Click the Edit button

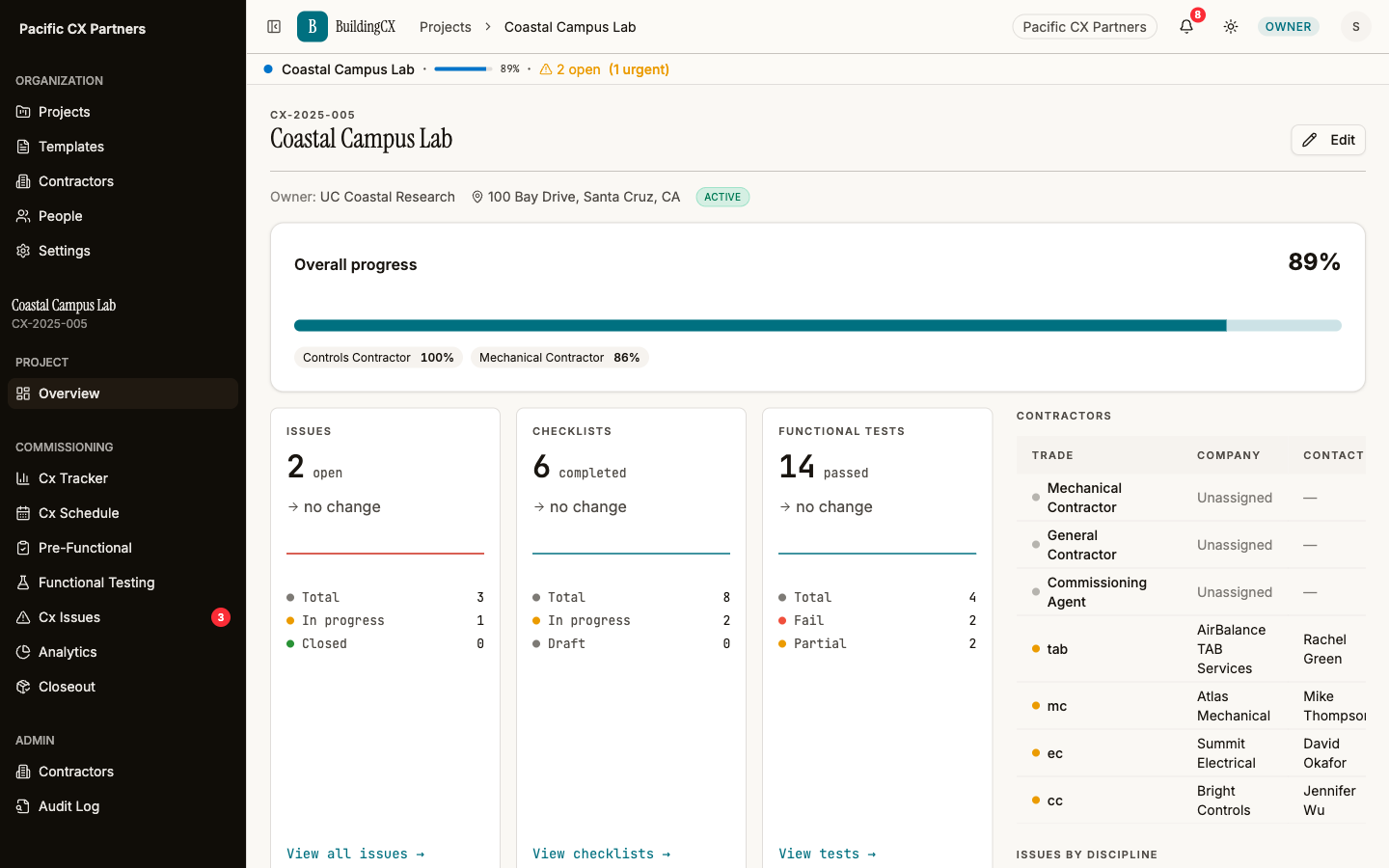(x=1328, y=140)
